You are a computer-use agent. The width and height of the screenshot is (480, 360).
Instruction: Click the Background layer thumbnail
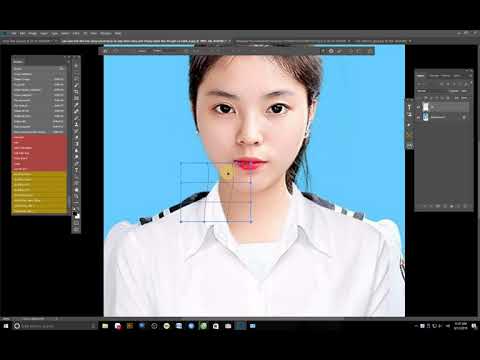[x=426, y=117]
